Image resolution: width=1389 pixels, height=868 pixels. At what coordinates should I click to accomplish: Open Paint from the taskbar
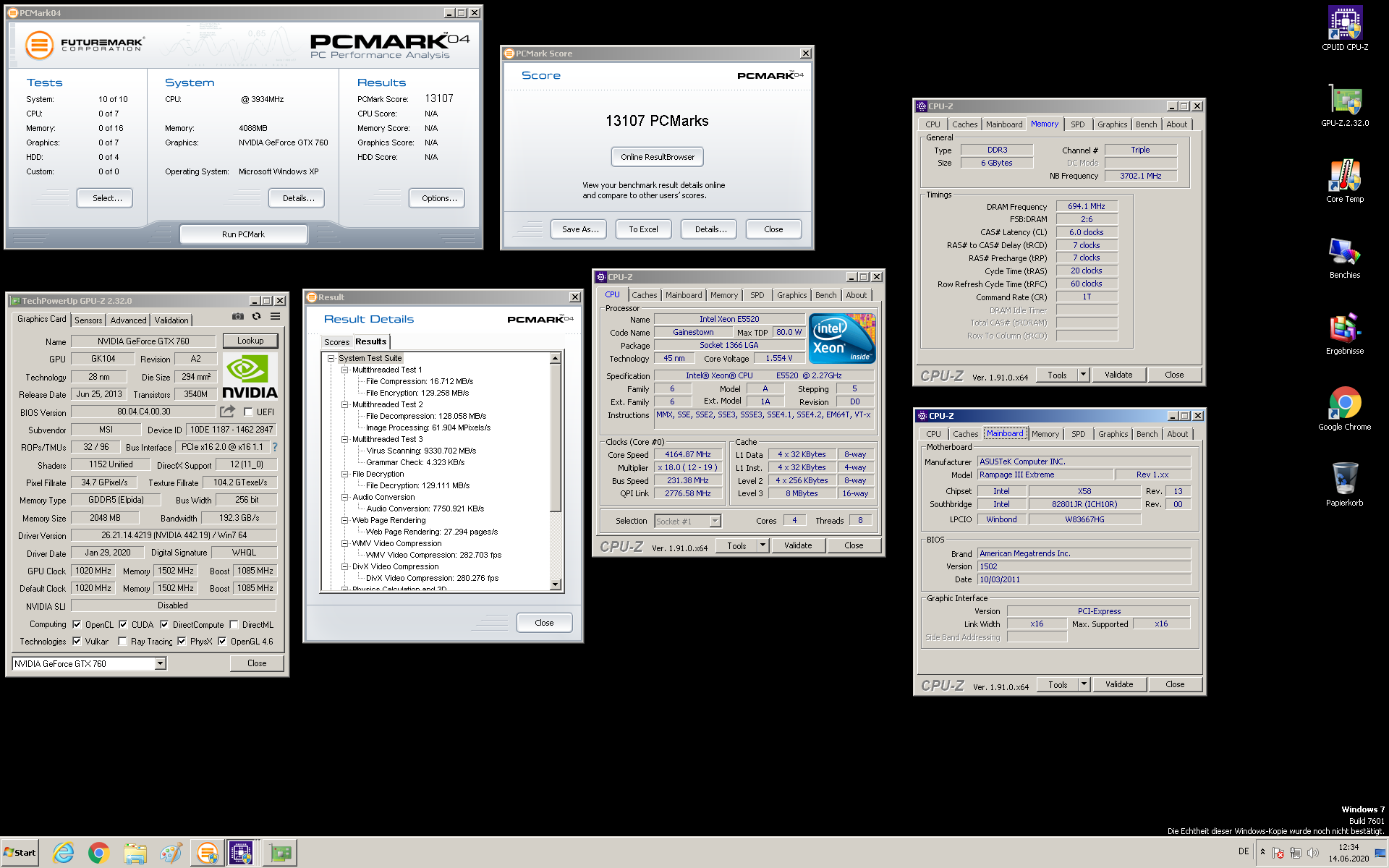171,854
